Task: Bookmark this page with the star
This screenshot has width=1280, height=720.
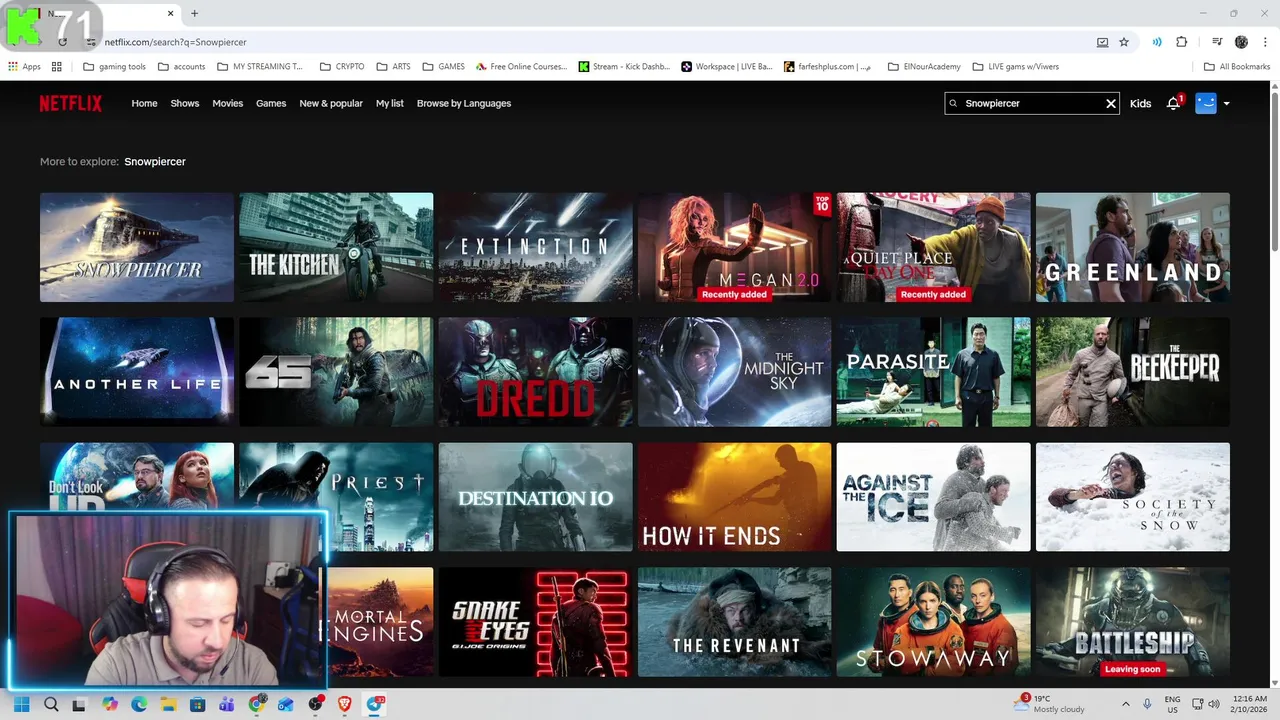Action: pyautogui.click(x=1124, y=42)
